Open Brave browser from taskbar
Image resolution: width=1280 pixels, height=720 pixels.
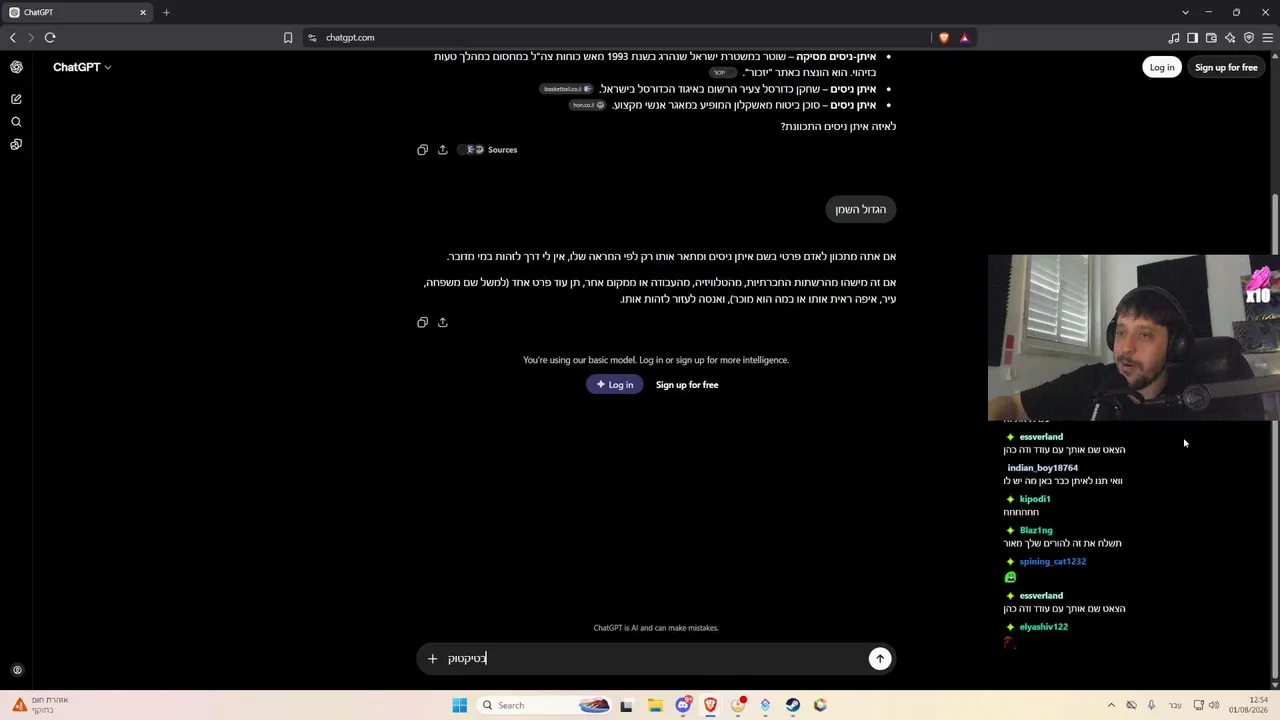[x=710, y=705]
